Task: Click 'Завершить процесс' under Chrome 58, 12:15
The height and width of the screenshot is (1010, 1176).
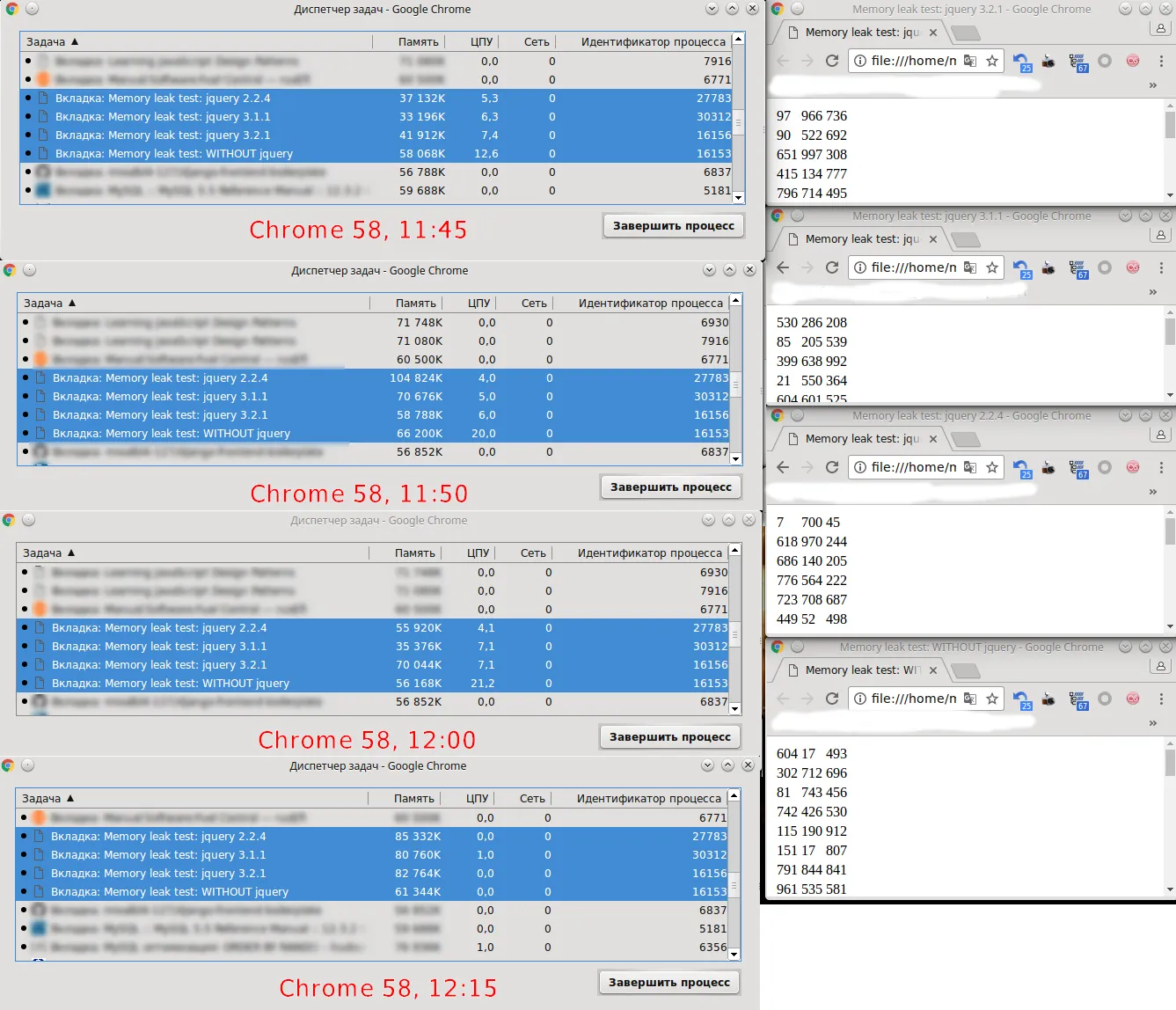Action: pyautogui.click(x=669, y=983)
